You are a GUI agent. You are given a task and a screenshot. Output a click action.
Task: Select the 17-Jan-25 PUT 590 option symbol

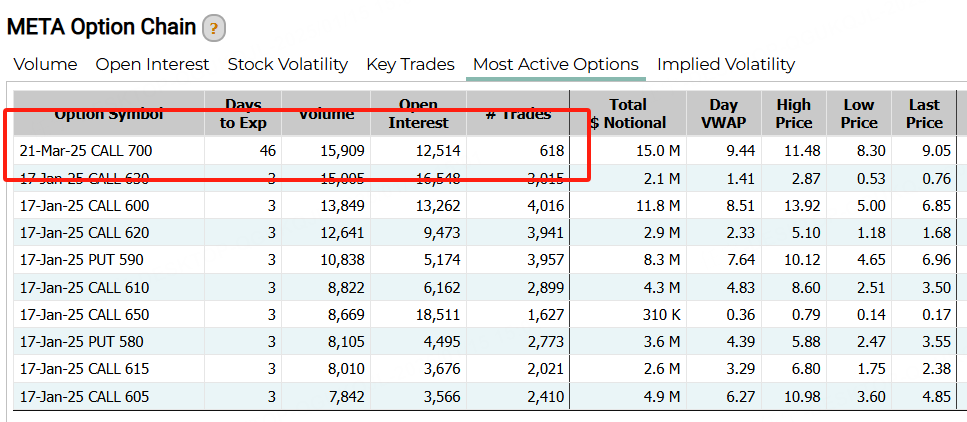tap(81, 260)
